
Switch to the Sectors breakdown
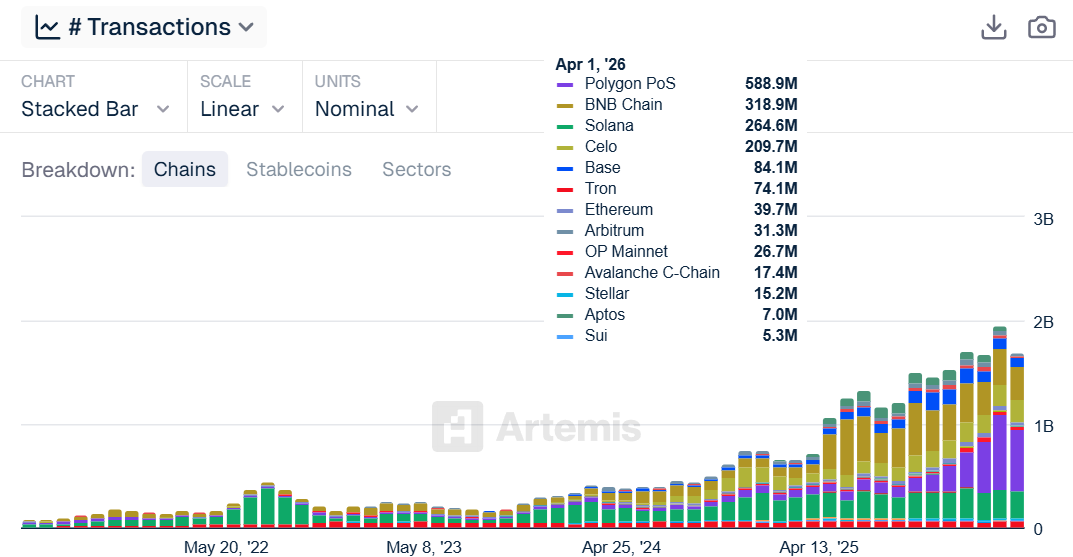417,169
